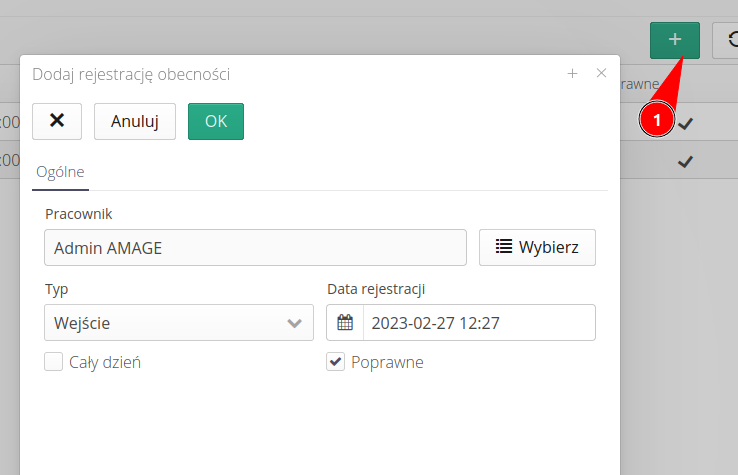Click the Anuluj button
Image resolution: width=738 pixels, height=475 pixels.
(135, 121)
